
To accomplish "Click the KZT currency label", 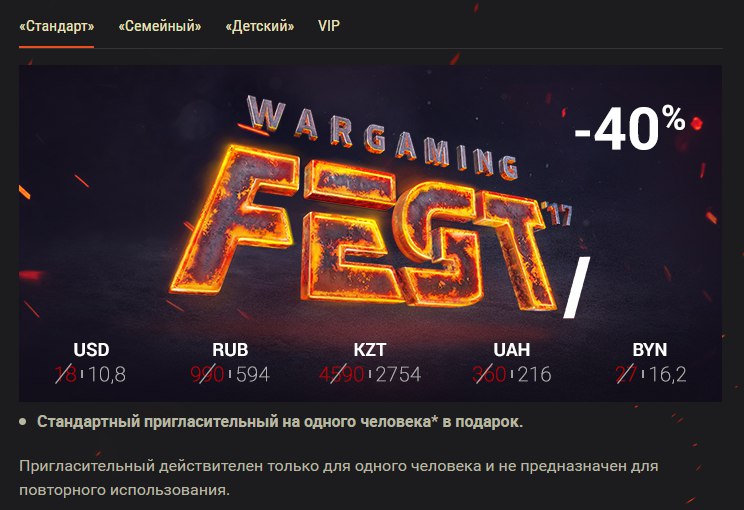I will 370,350.
